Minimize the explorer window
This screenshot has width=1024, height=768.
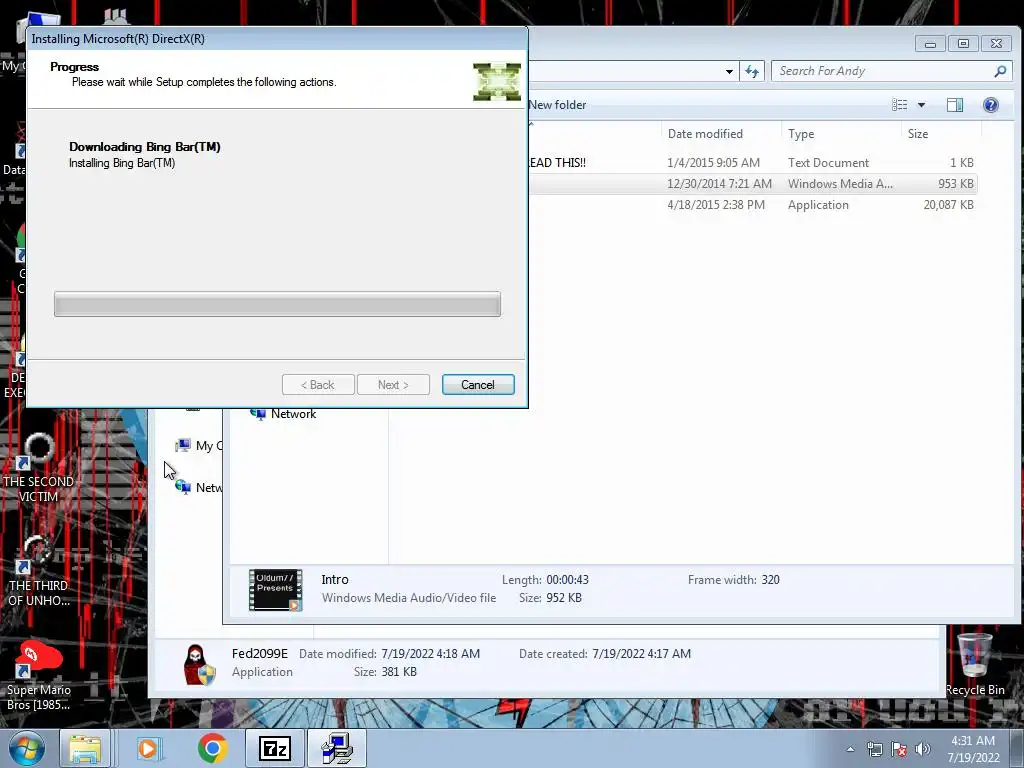tap(930, 44)
